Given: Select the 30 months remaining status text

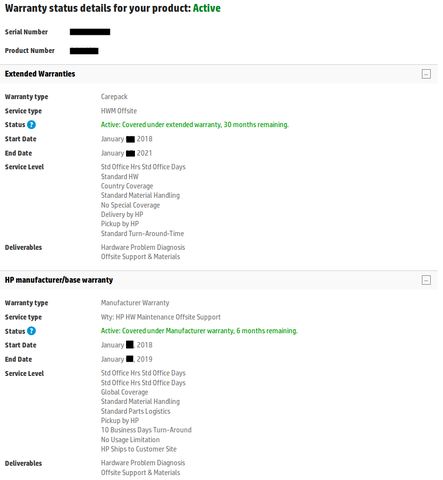Looking at the screenshot, I should tap(195, 125).
